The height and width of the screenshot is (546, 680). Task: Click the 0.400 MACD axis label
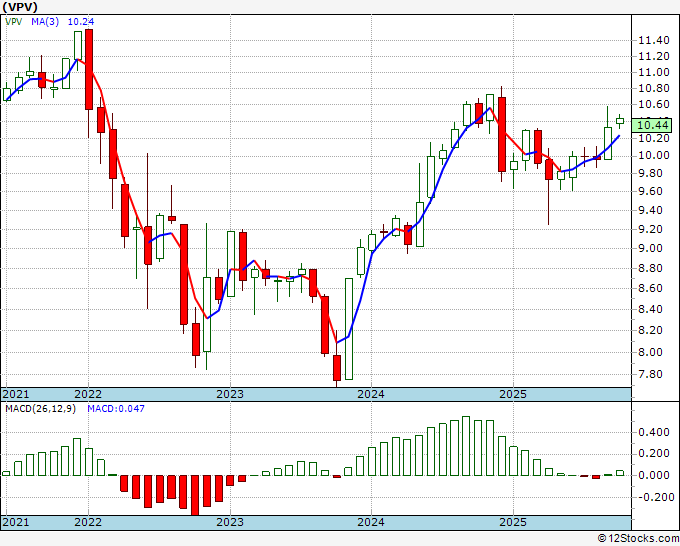coord(654,432)
